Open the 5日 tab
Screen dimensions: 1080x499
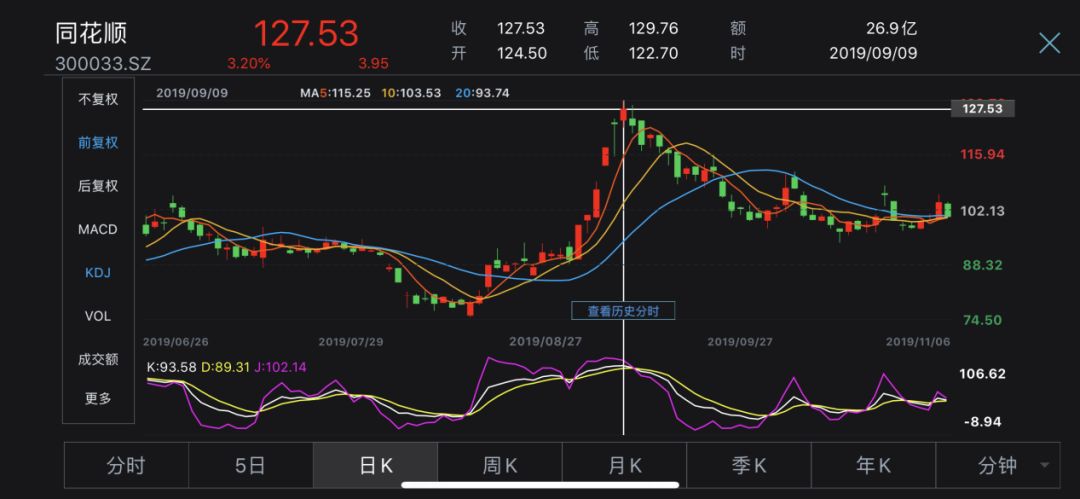251,466
